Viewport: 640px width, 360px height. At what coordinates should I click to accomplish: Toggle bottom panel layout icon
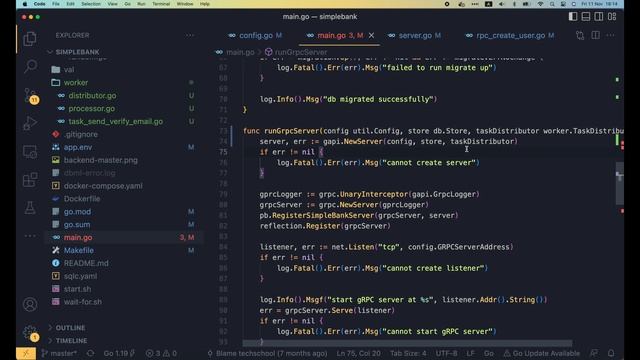[586, 17]
